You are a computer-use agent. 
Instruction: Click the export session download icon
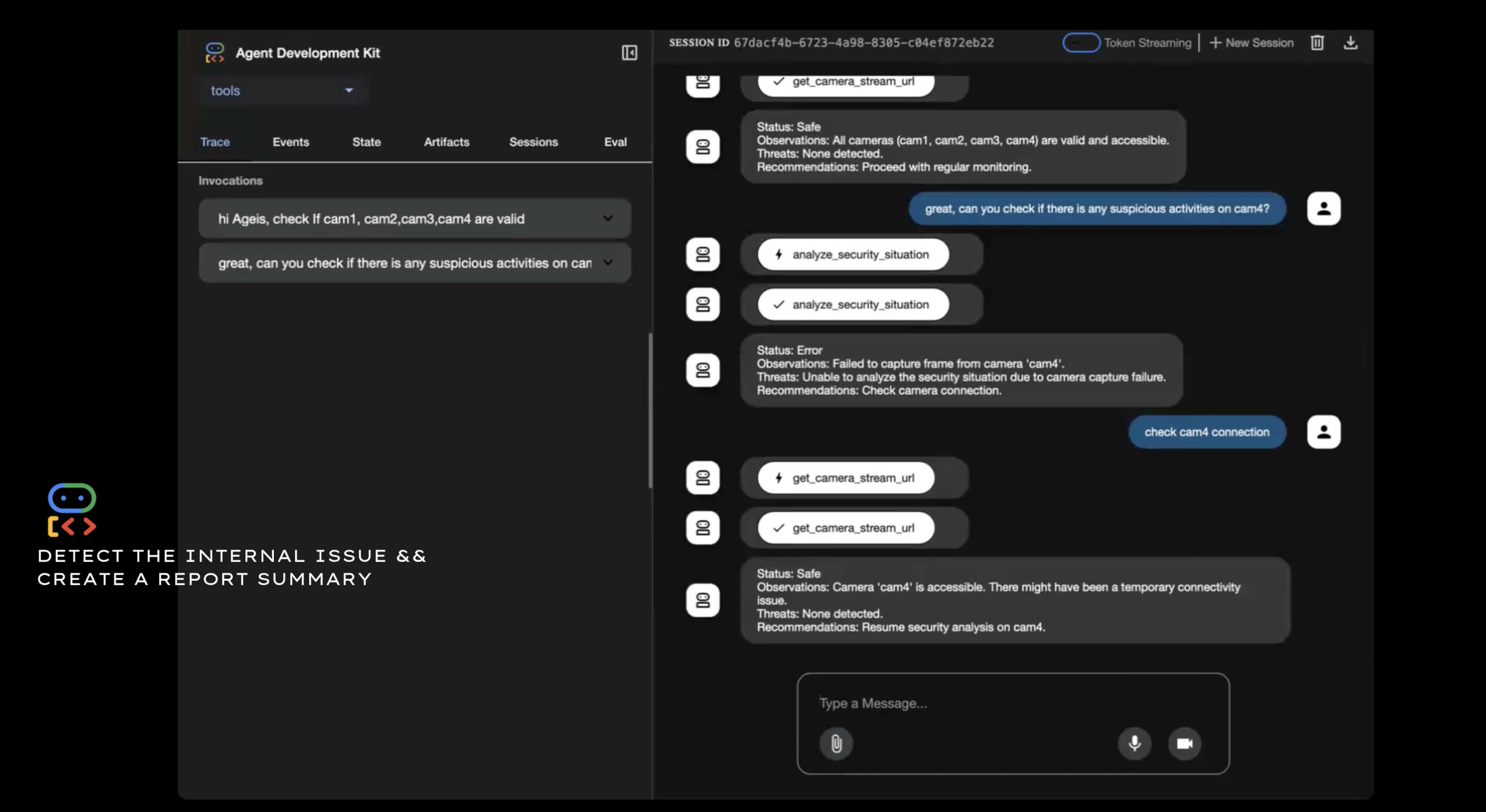[1351, 43]
